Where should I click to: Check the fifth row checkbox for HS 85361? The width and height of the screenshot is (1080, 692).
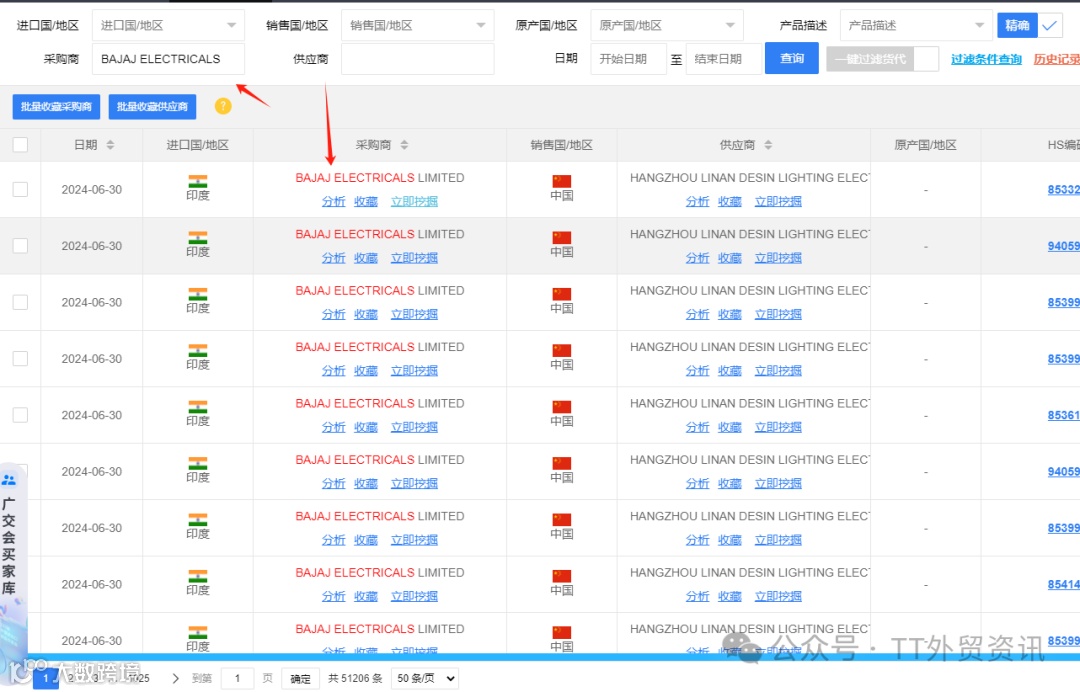point(21,415)
